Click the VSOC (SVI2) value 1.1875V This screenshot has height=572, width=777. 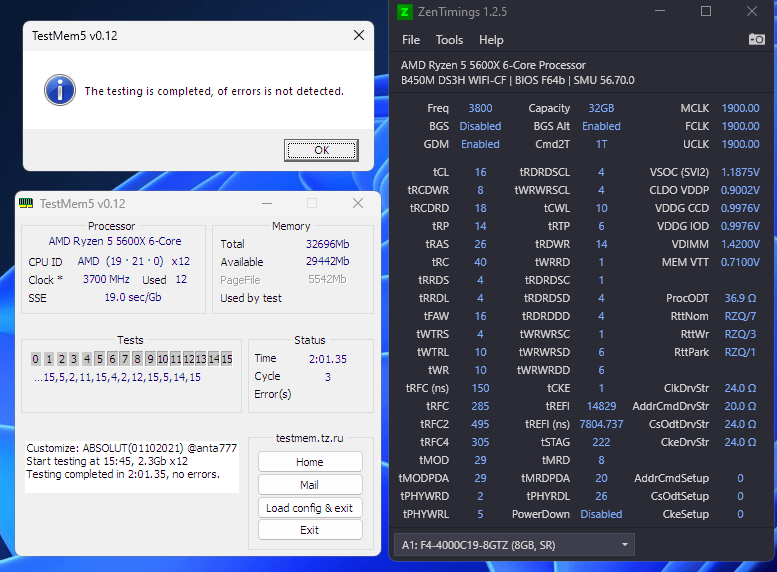click(740, 172)
